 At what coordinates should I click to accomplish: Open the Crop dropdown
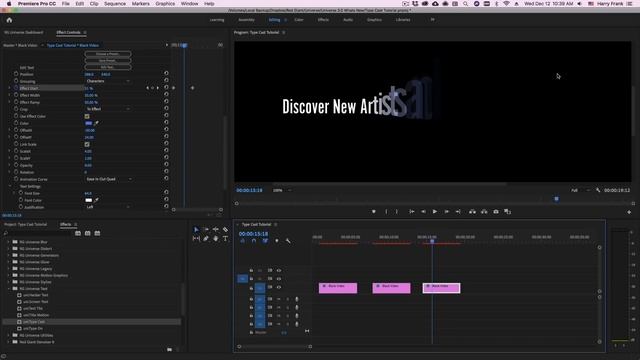pos(108,109)
